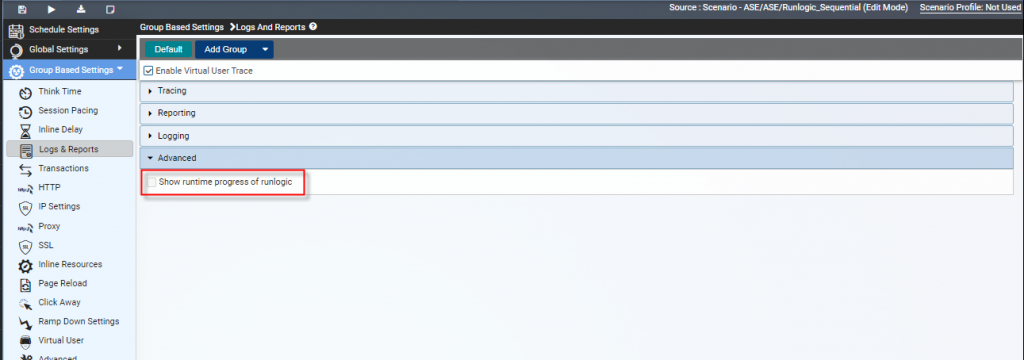Select SSL settings label
Image resolution: width=1024 pixels, height=360 pixels.
[x=46, y=245]
